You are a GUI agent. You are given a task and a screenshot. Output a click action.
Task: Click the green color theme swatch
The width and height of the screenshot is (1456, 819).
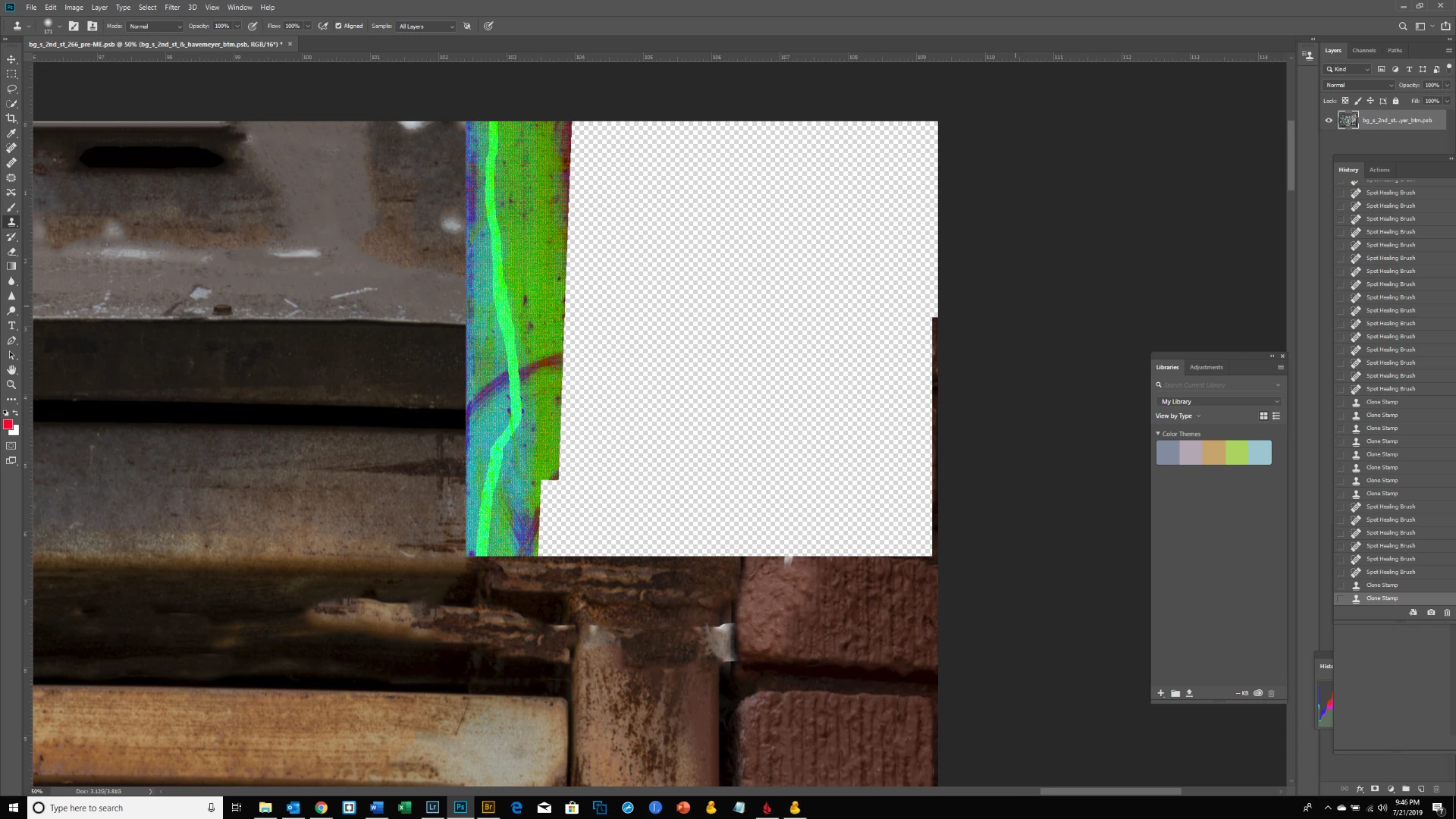click(x=1237, y=453)
